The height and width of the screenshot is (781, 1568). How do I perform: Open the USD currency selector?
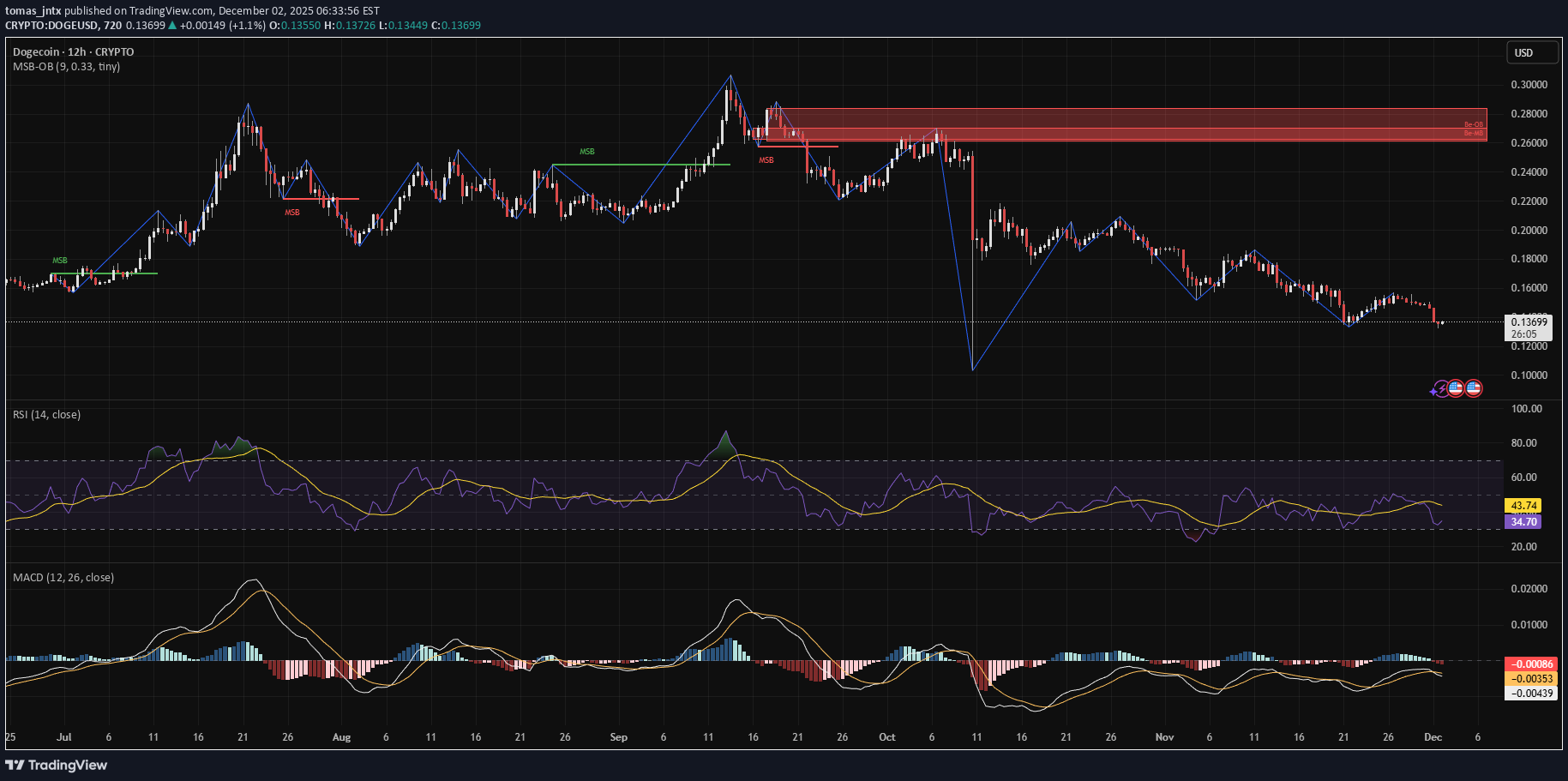(1532, 53)
